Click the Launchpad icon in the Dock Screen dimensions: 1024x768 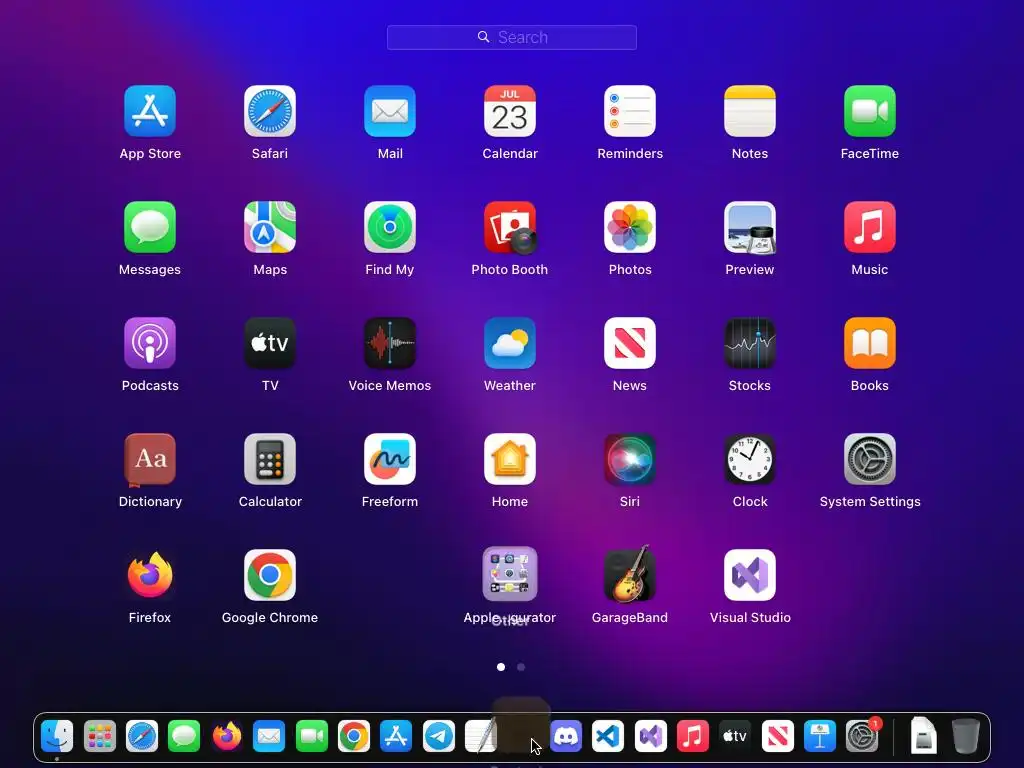(x=99, y=737)
